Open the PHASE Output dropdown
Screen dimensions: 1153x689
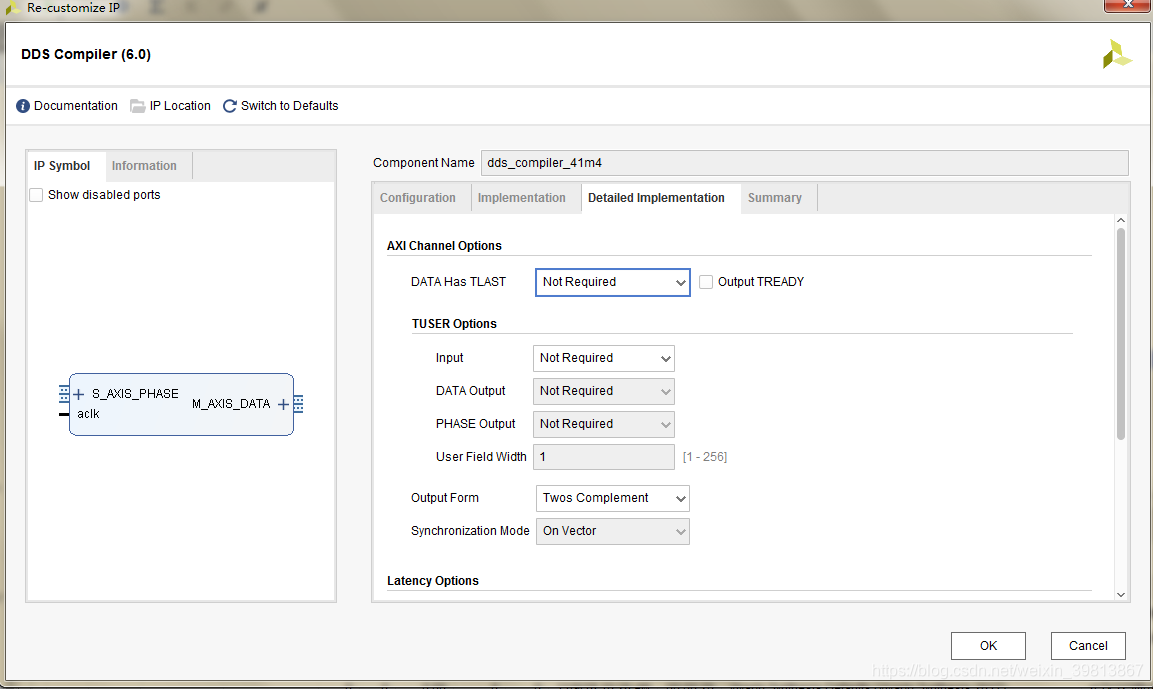tap(603, 424)
